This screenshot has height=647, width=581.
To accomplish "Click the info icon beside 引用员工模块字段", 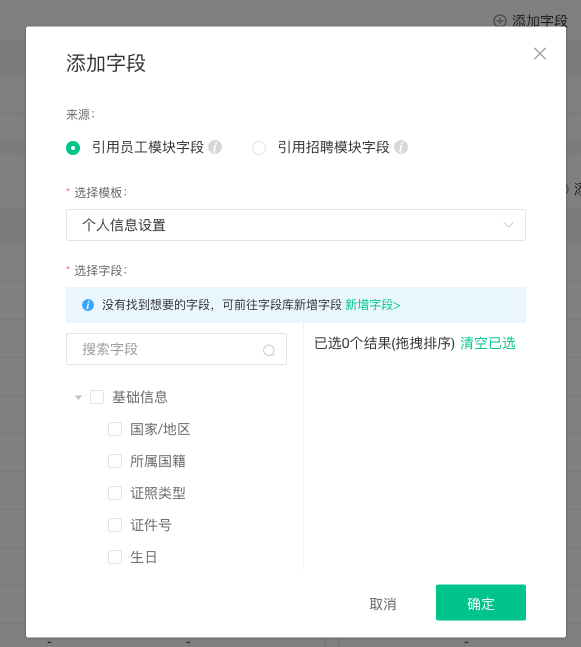I will [x=215, y=147].
